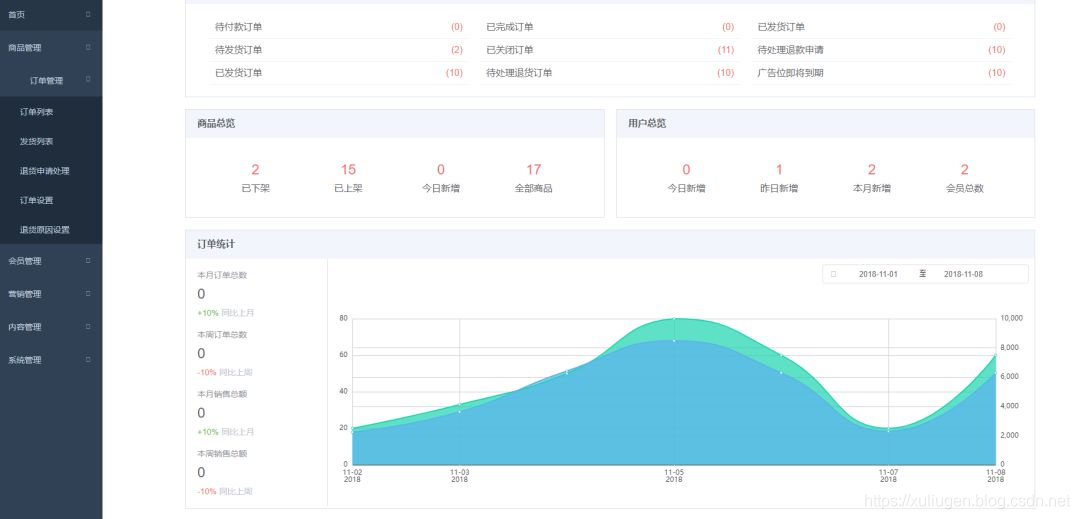Go to 退货申请处理 page
The image size is (1080, 519).
pos(45,171)
